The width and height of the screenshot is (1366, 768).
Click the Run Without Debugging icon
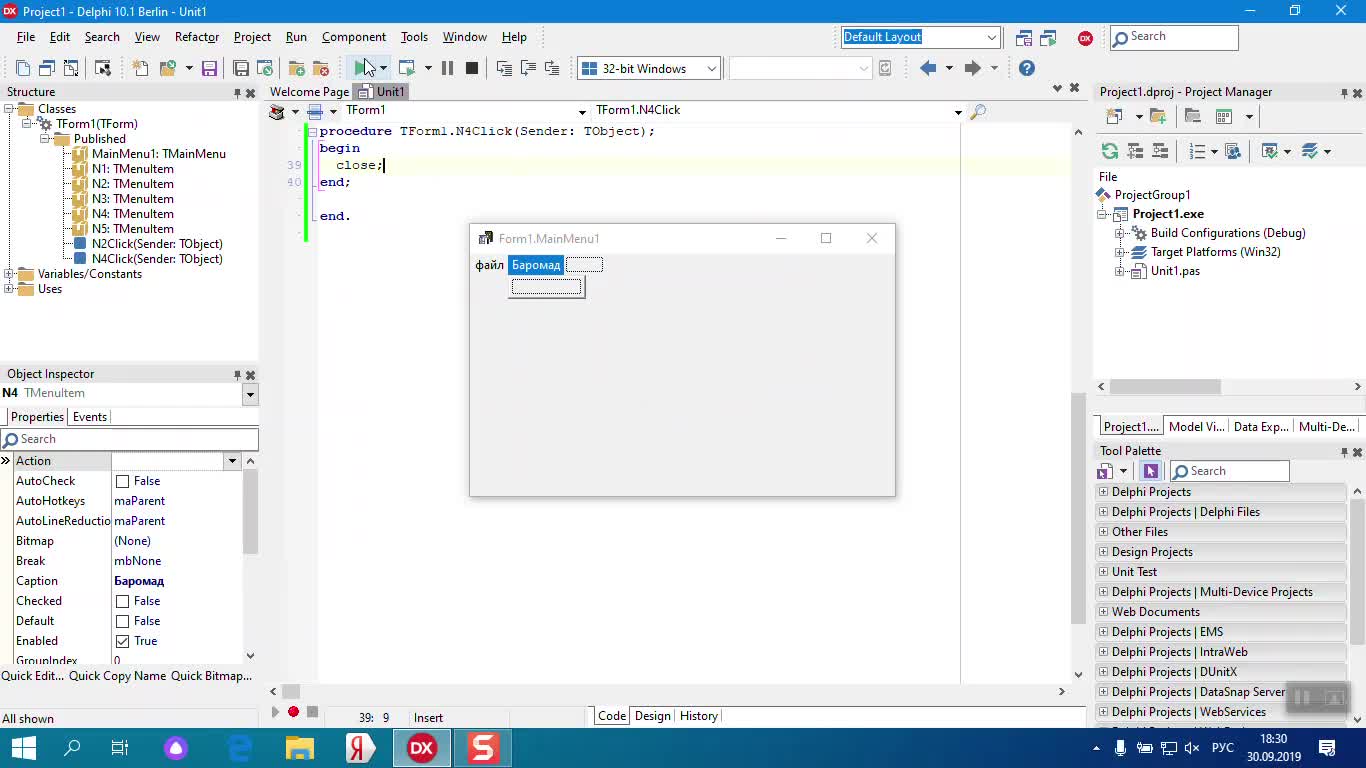(x=406, y=68)
